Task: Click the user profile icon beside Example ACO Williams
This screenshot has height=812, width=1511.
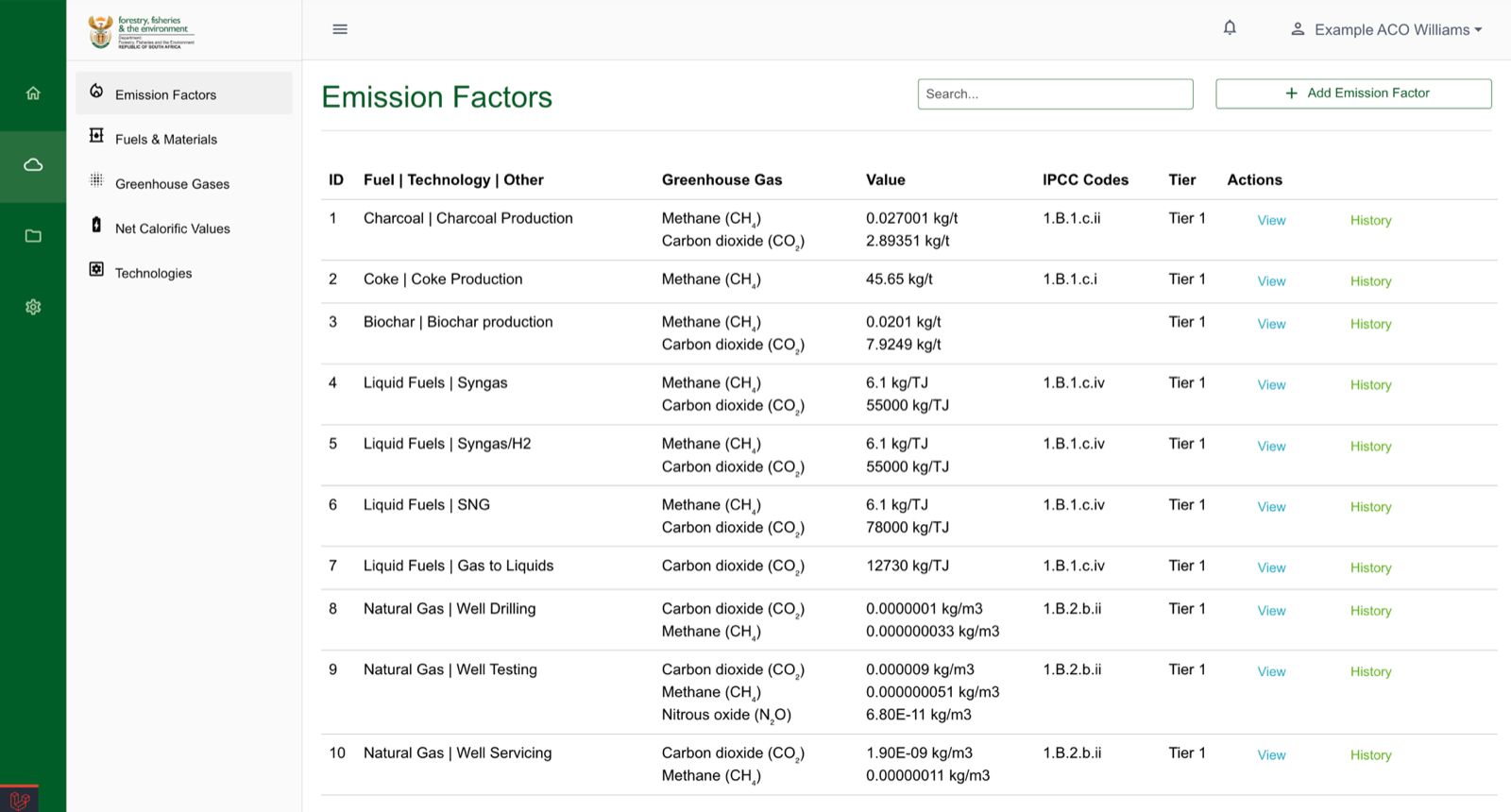Action: tap(1298, 29)
